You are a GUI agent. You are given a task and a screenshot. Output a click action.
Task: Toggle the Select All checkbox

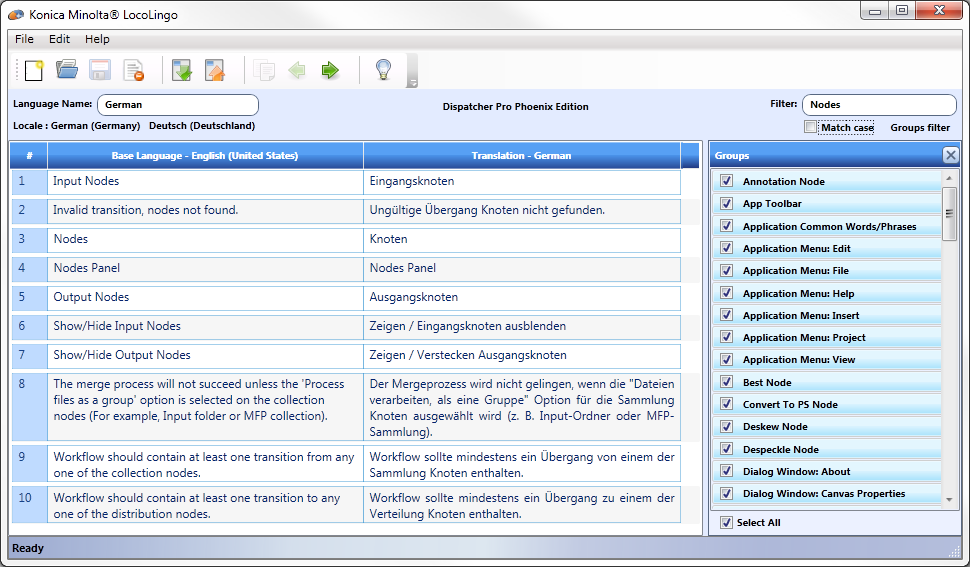pos(726,522)
